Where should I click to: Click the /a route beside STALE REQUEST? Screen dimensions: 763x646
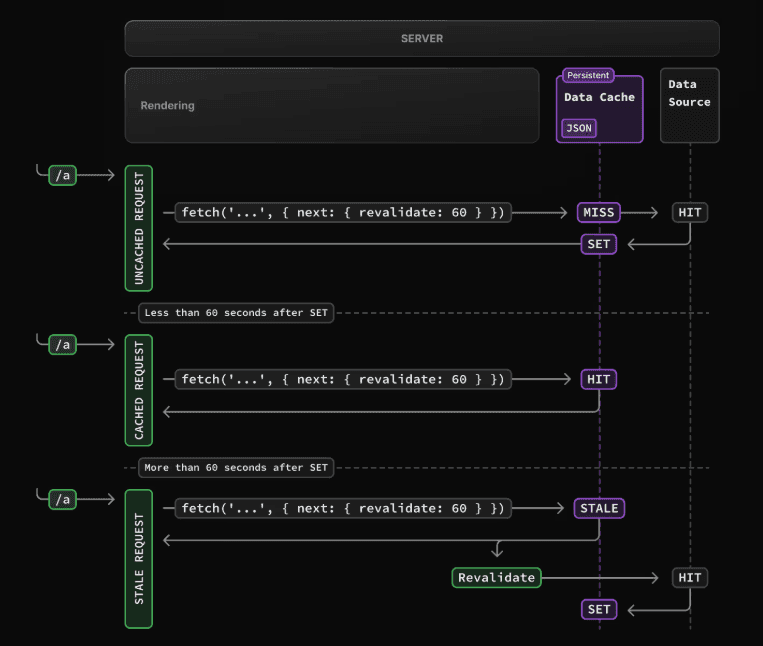point(63,498)
